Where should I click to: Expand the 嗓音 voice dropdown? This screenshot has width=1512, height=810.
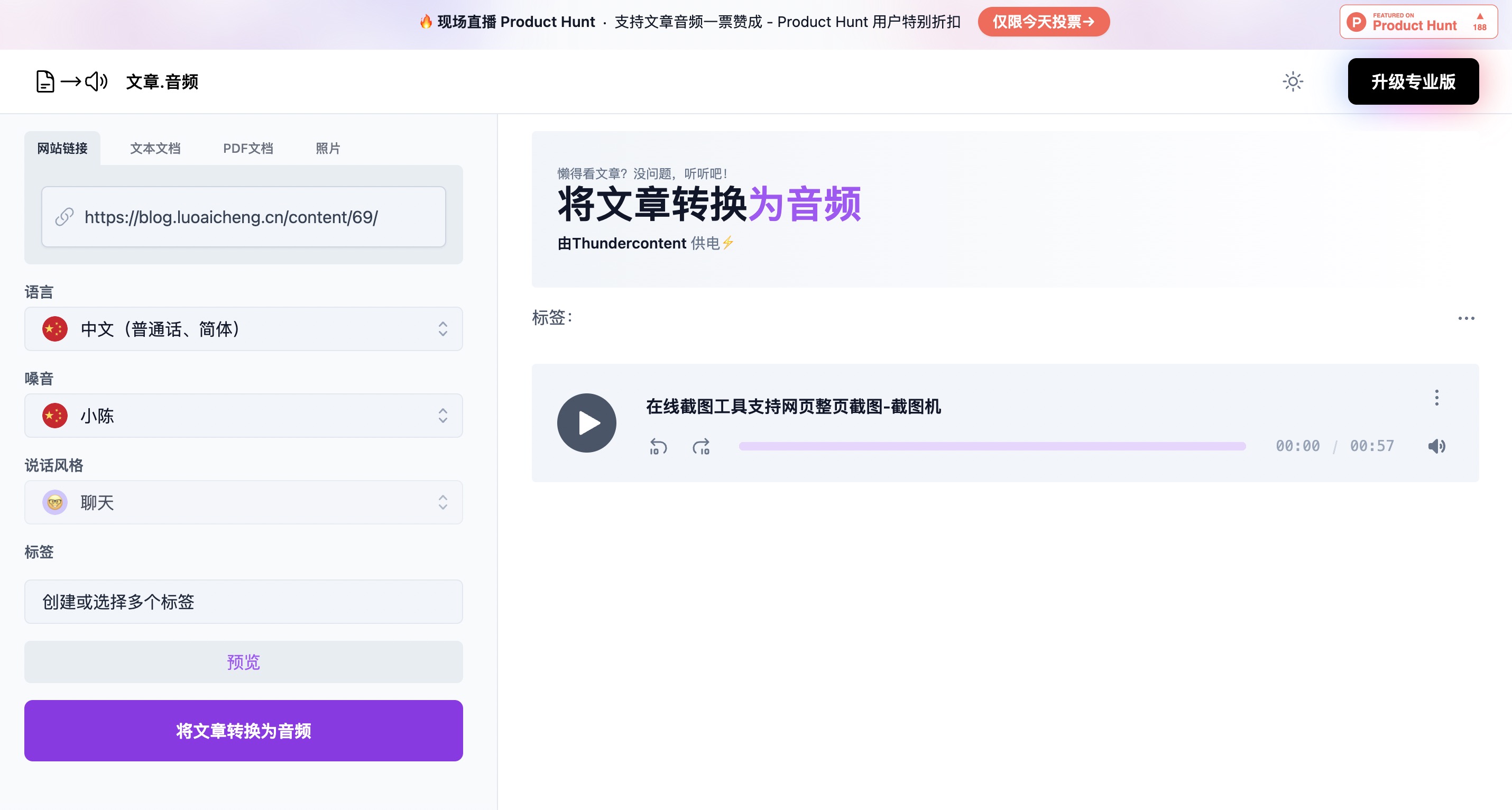(243, 416)
